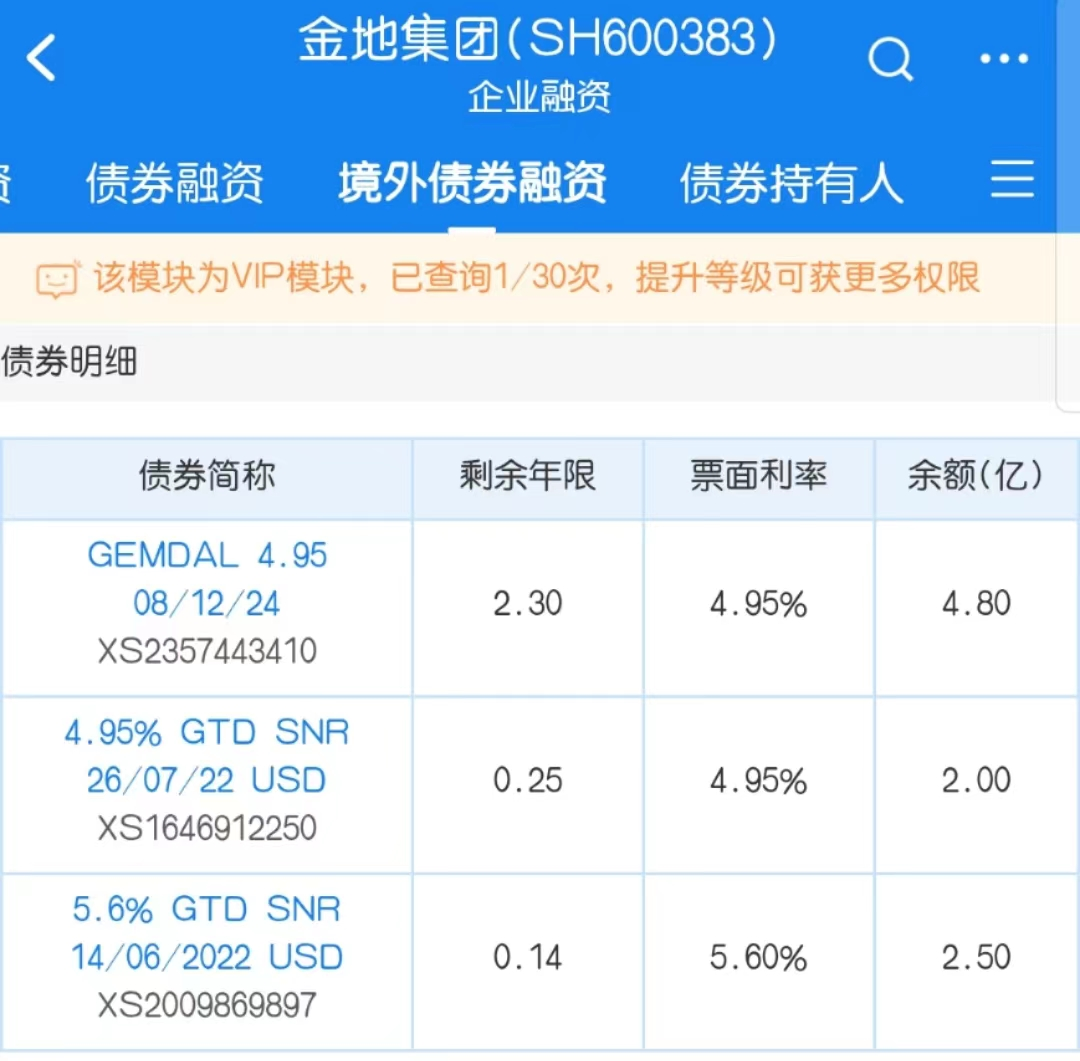Select the 境外债券融资 tab
This screenshot has width=1080, height=1061.
[x=472, y=183]
